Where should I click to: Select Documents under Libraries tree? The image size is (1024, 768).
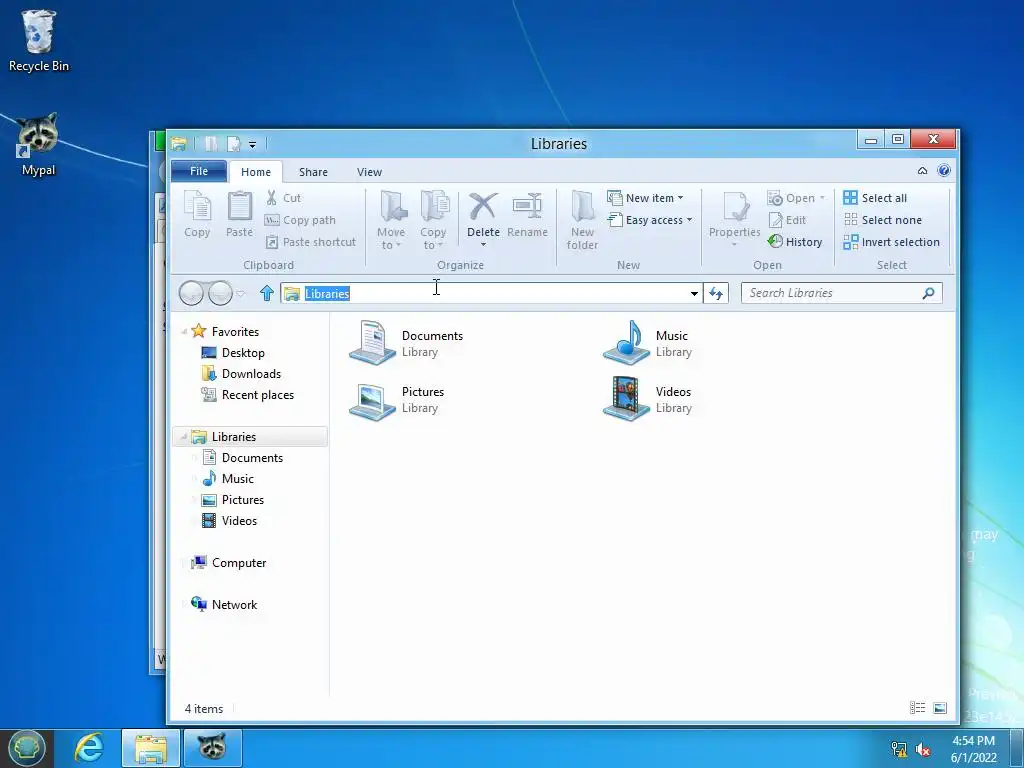242,458
